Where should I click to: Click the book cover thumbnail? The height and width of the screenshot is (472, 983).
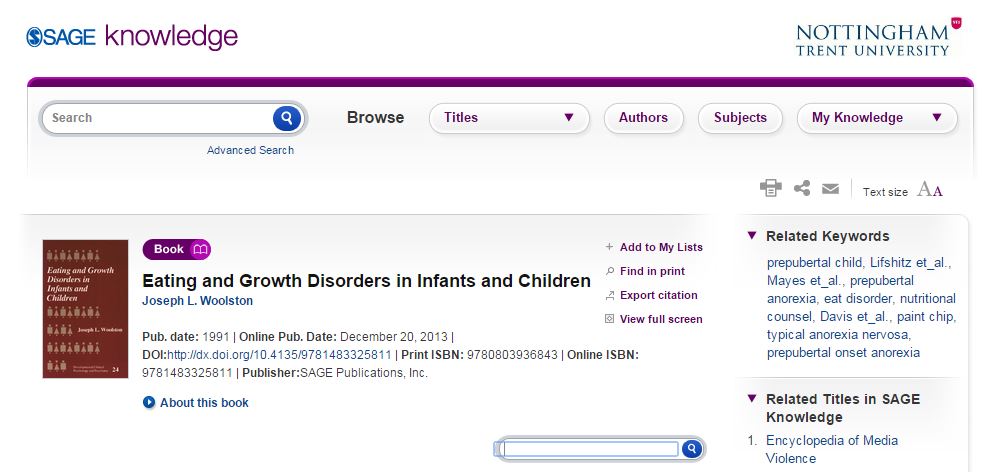[86, 309]
